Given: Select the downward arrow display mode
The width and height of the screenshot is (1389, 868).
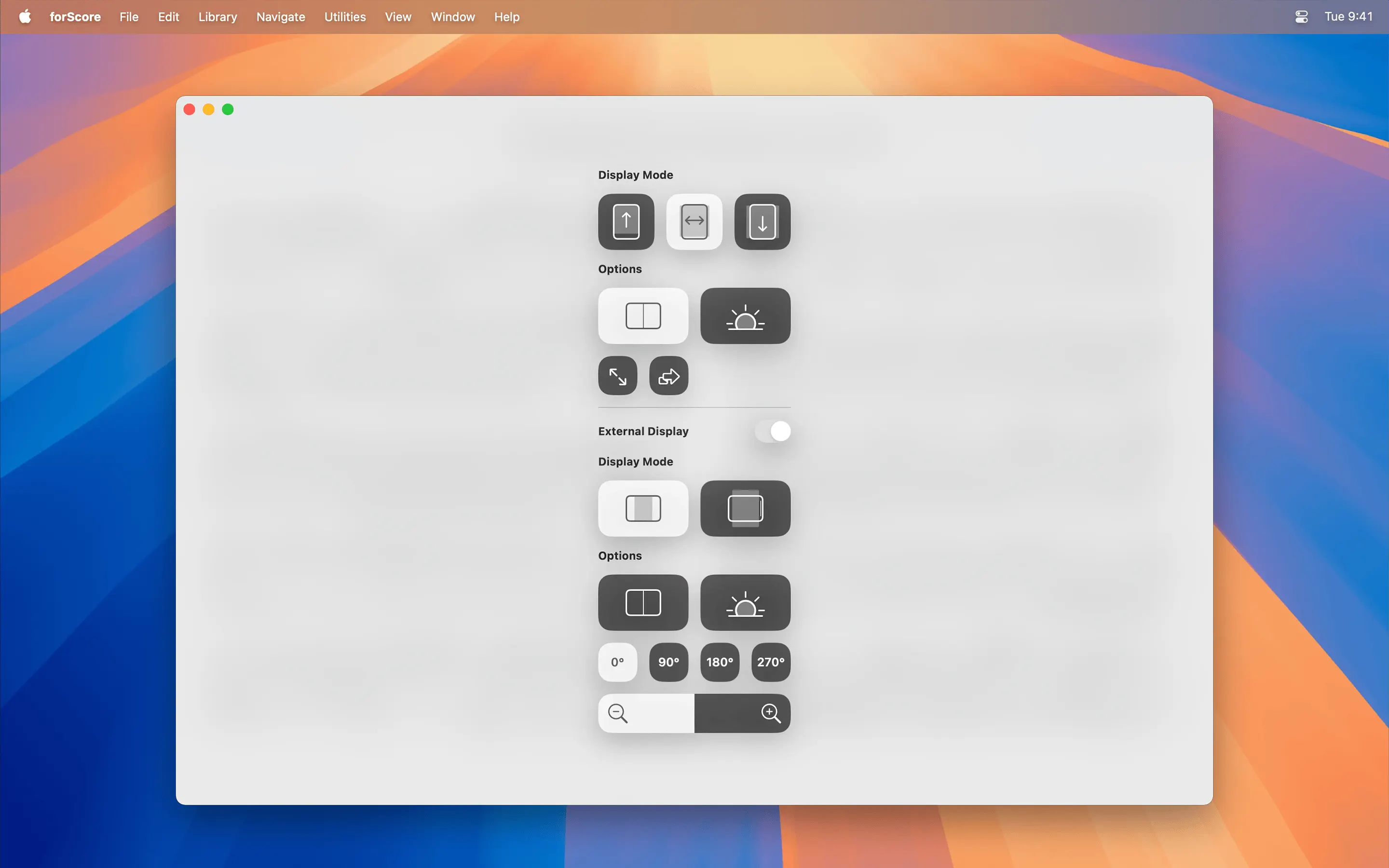Looking at the screenshot, I should tap(762, 222).
